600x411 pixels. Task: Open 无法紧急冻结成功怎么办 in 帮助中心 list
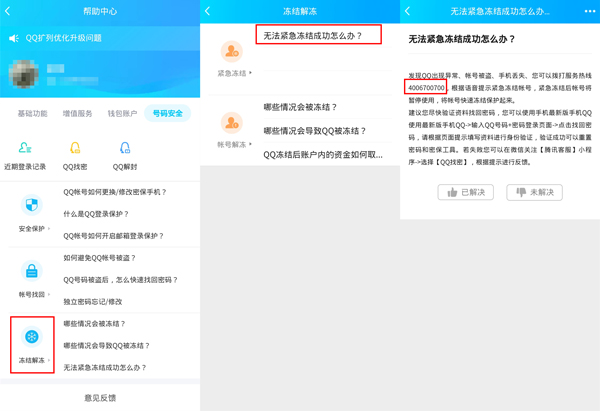tap(104, 368)
